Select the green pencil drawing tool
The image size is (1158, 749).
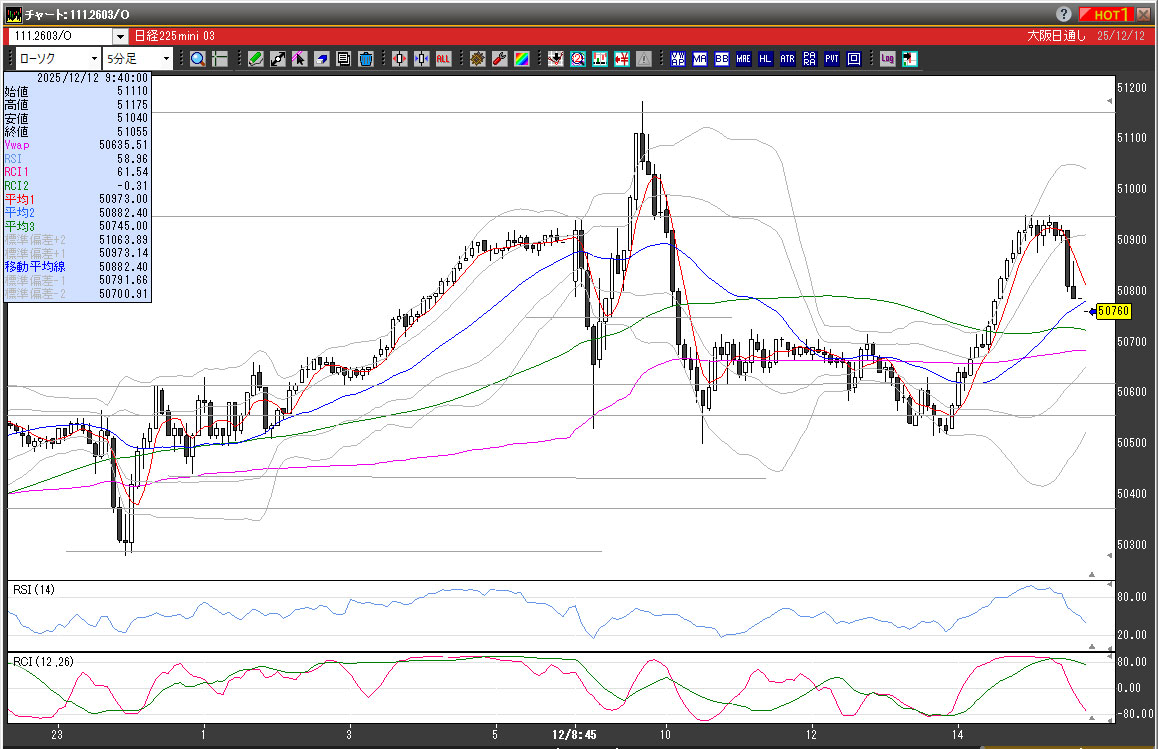click(256, 59)
